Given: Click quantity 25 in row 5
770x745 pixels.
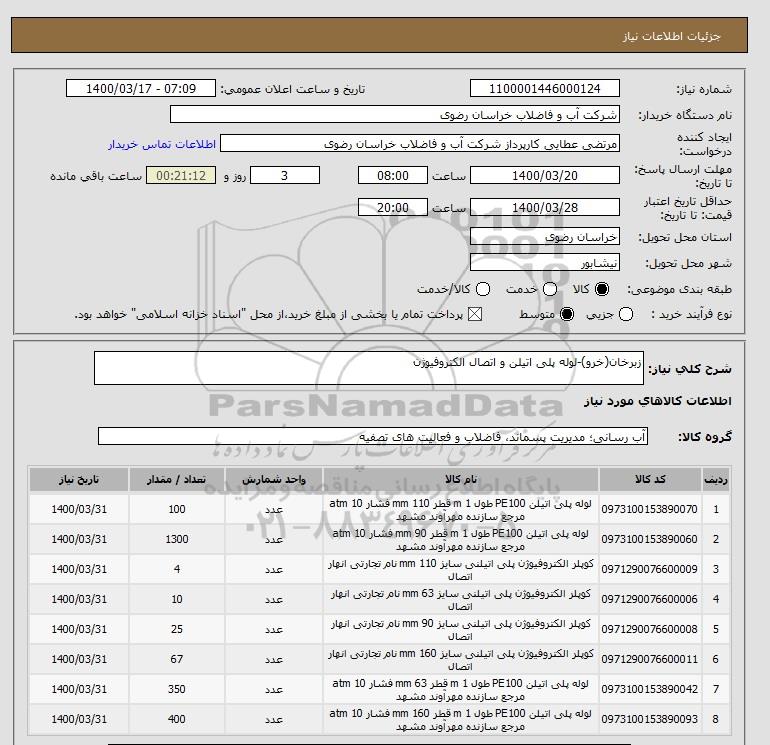Looking at the screenshot, I should click(x=177, y=629).
